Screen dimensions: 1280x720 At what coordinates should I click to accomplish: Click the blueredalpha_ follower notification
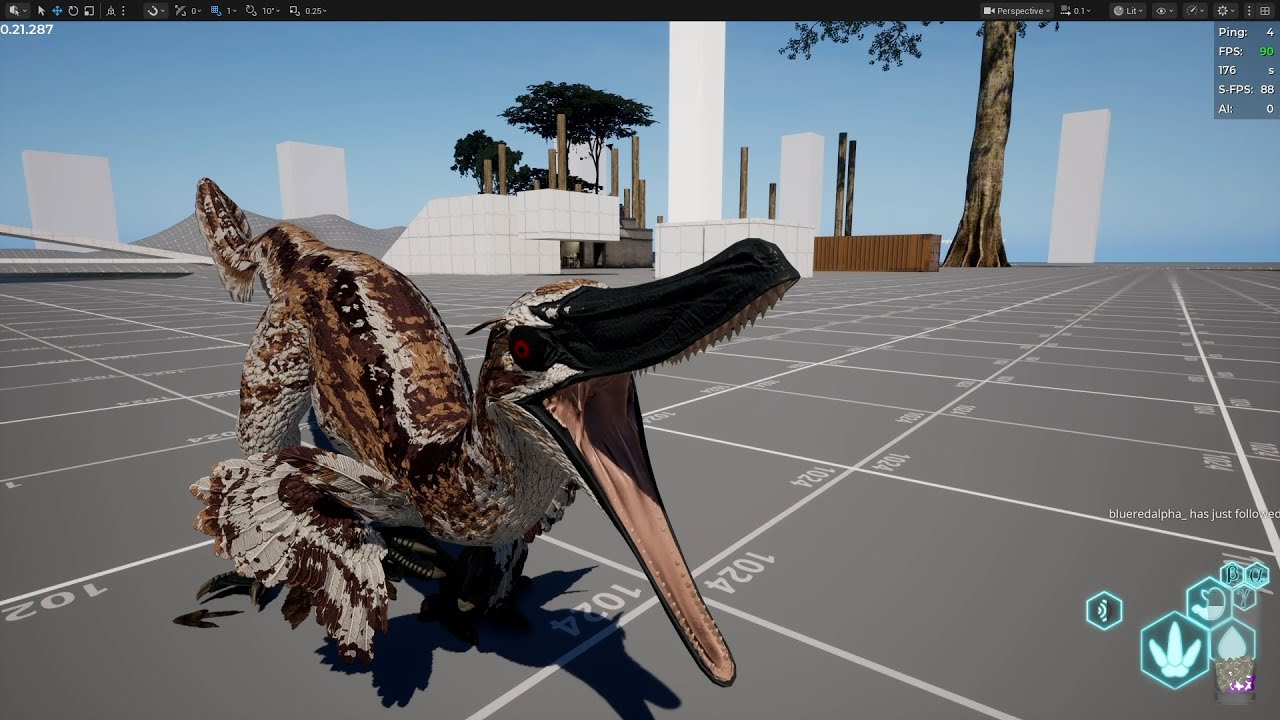1194,514
